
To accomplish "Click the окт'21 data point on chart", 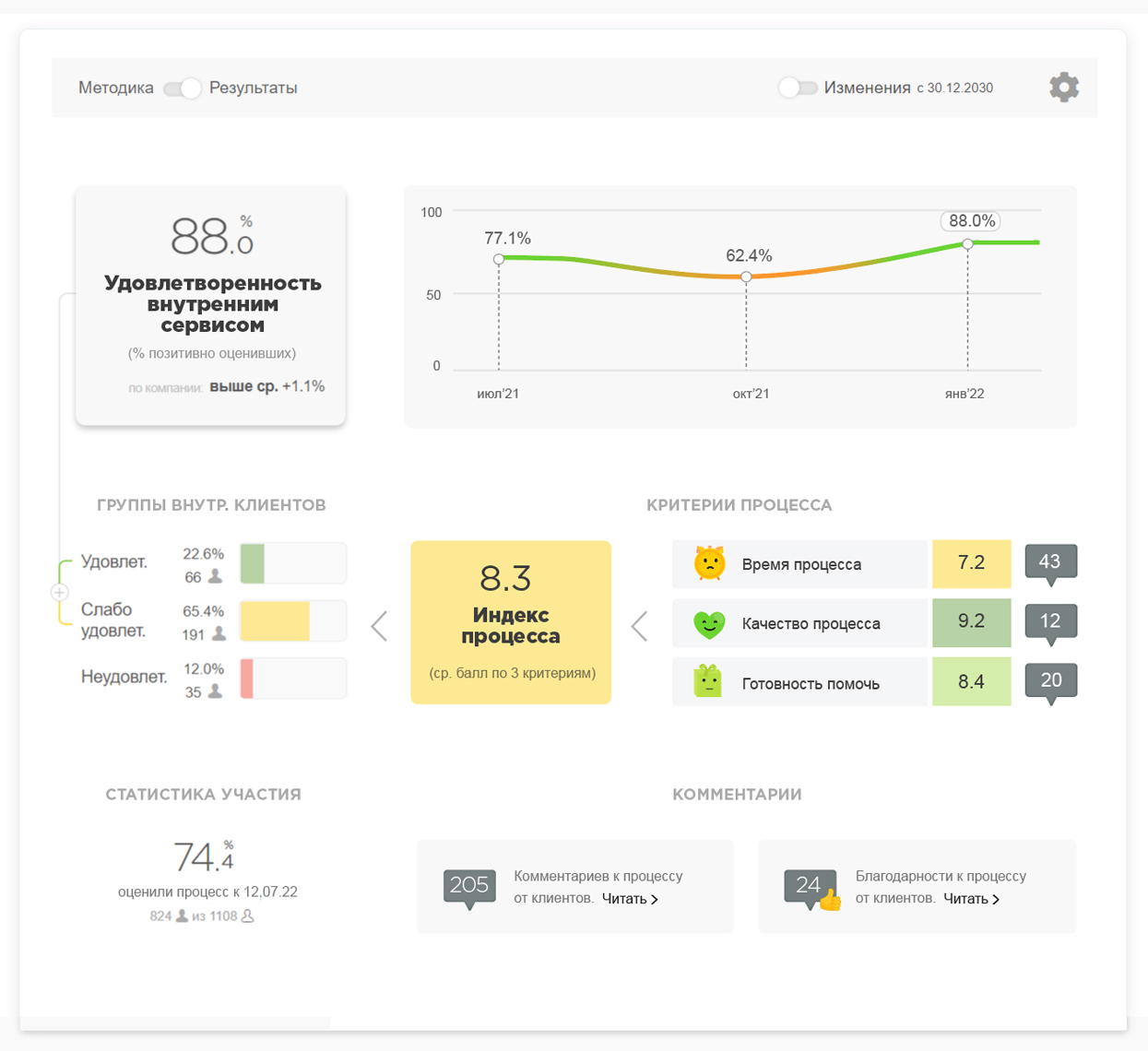I will (x=746, y=277).
